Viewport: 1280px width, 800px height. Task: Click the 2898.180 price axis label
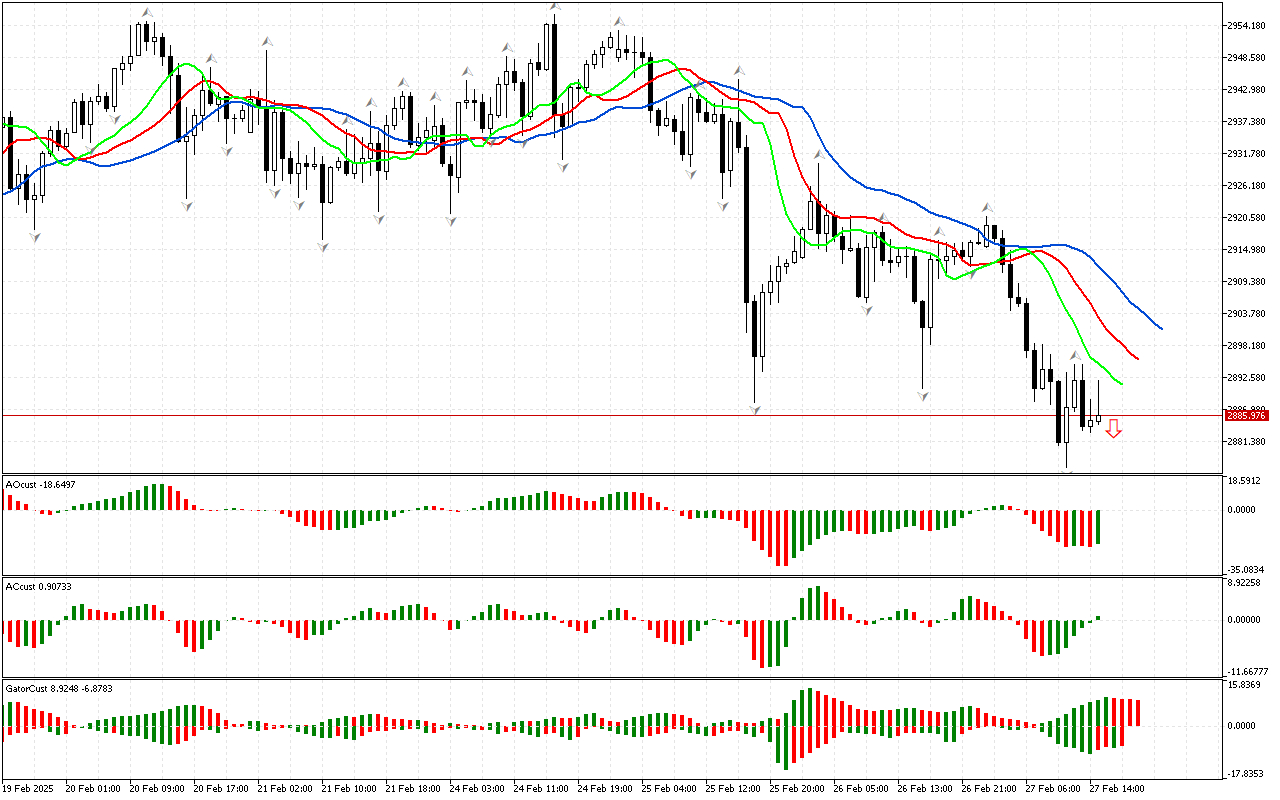coord(1246,345)
